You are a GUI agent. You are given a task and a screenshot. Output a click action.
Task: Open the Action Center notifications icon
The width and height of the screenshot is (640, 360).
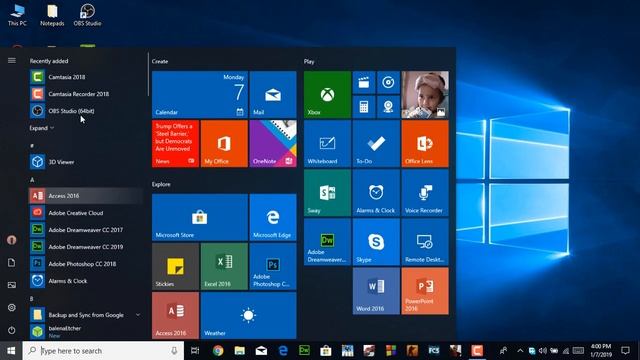point(625,351)
